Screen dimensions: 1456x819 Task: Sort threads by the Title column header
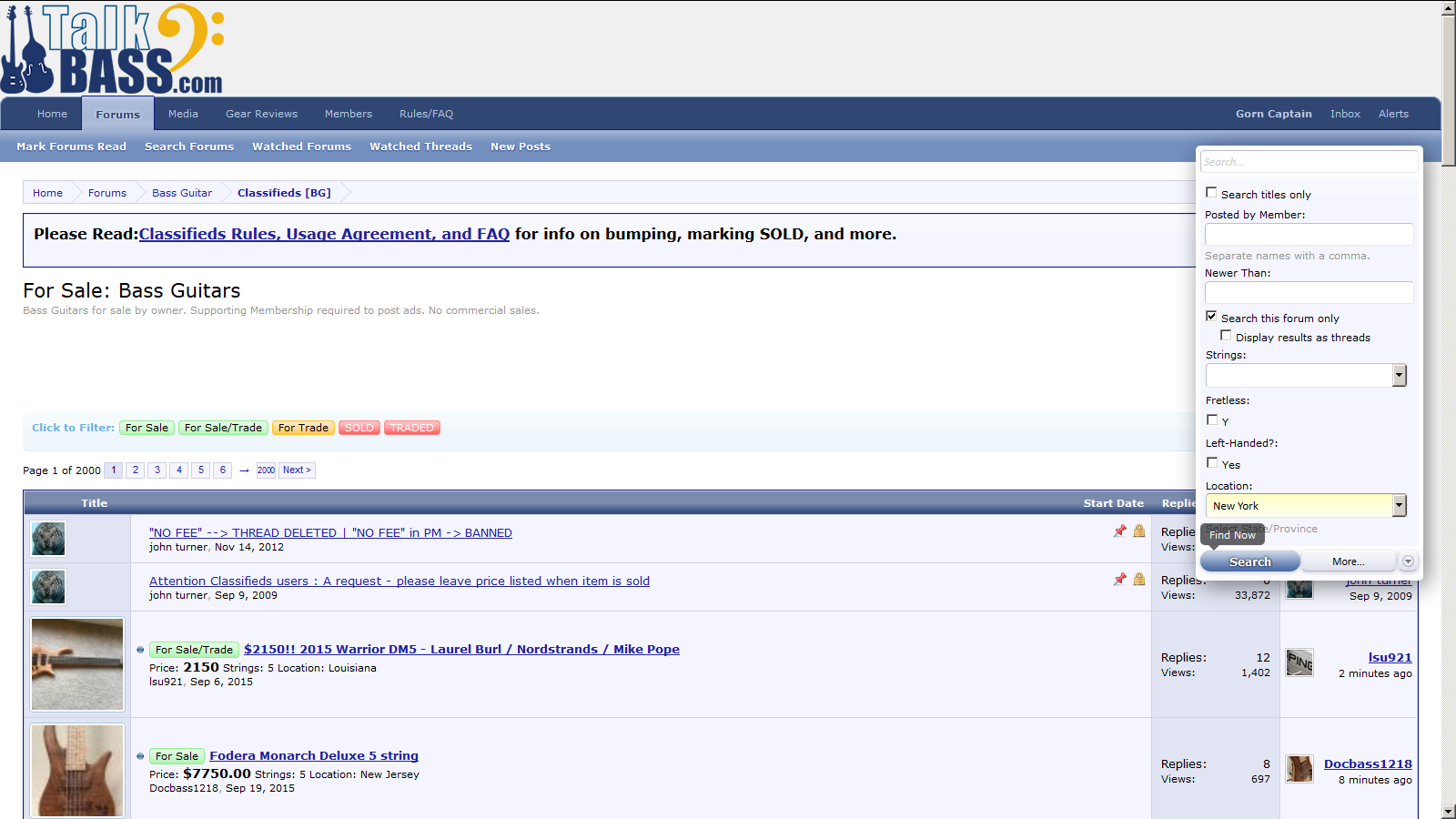coord(94,503)
